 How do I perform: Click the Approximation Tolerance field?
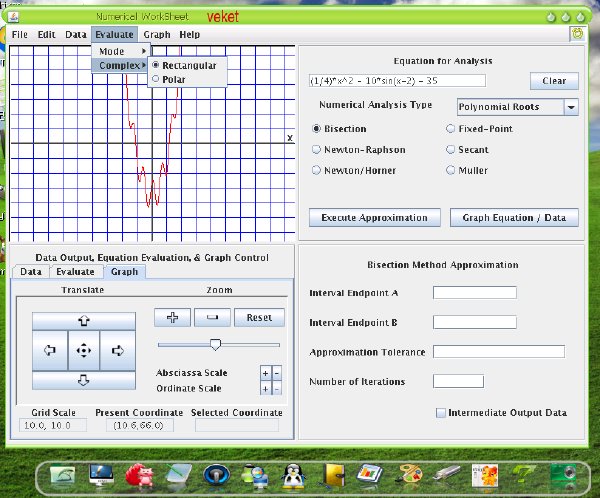(x=499, y=352)
